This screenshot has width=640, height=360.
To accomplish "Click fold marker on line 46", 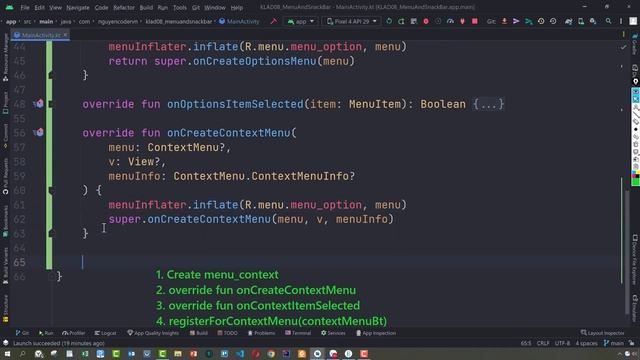I will coord(51,75).
